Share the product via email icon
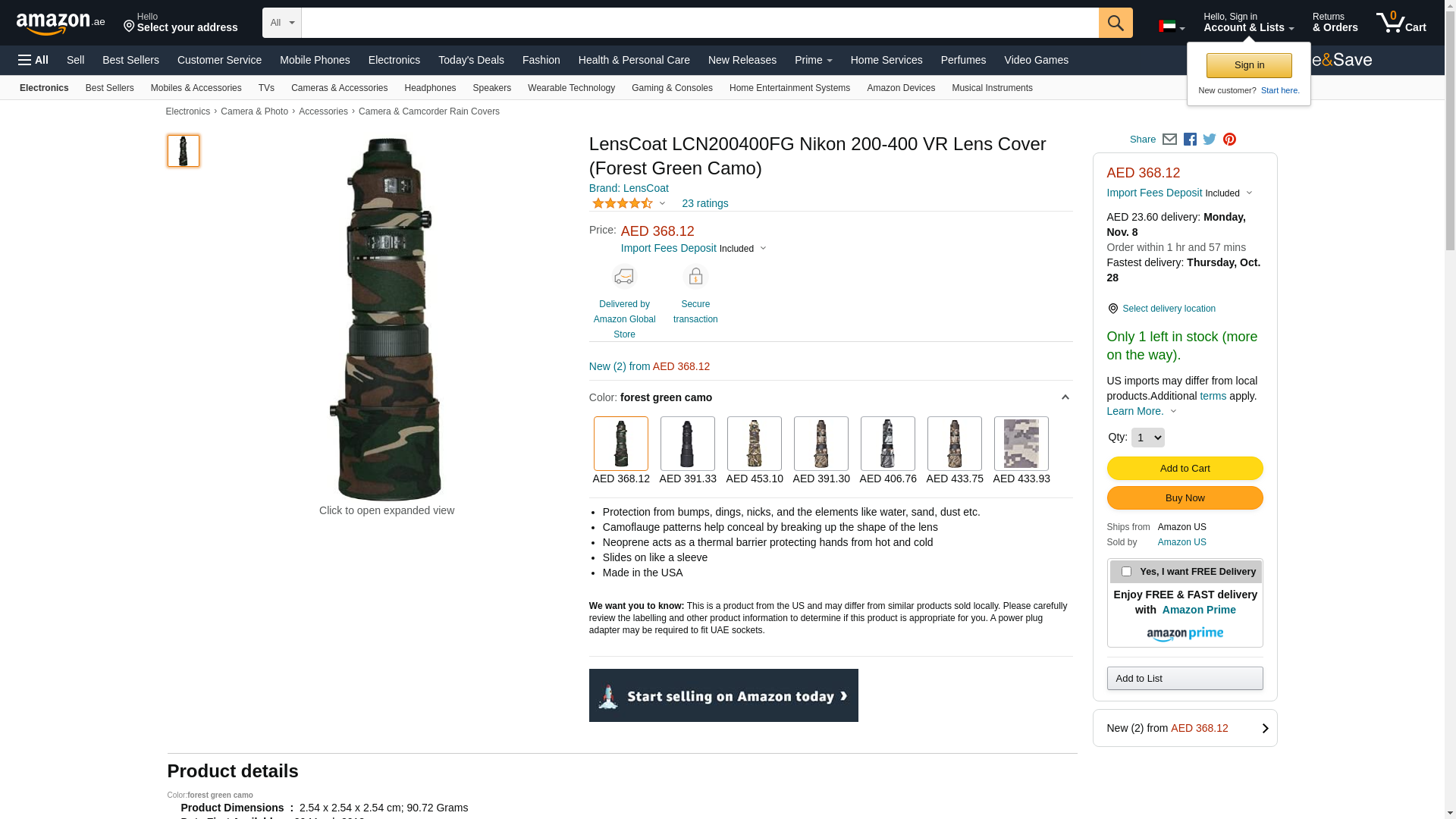 point(1169,140)
